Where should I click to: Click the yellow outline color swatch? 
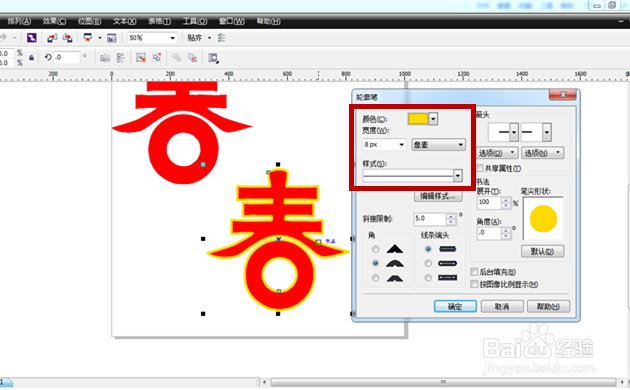pos(418,119)
